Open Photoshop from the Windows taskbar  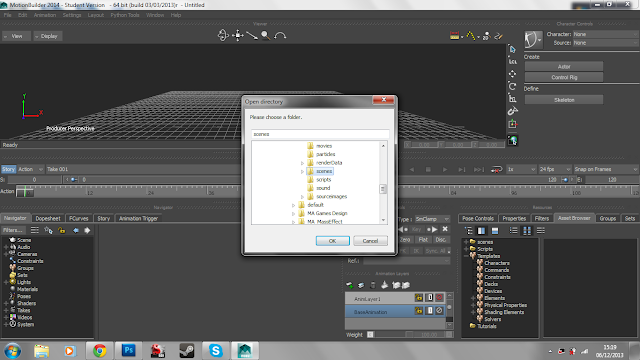click(129, 351)
